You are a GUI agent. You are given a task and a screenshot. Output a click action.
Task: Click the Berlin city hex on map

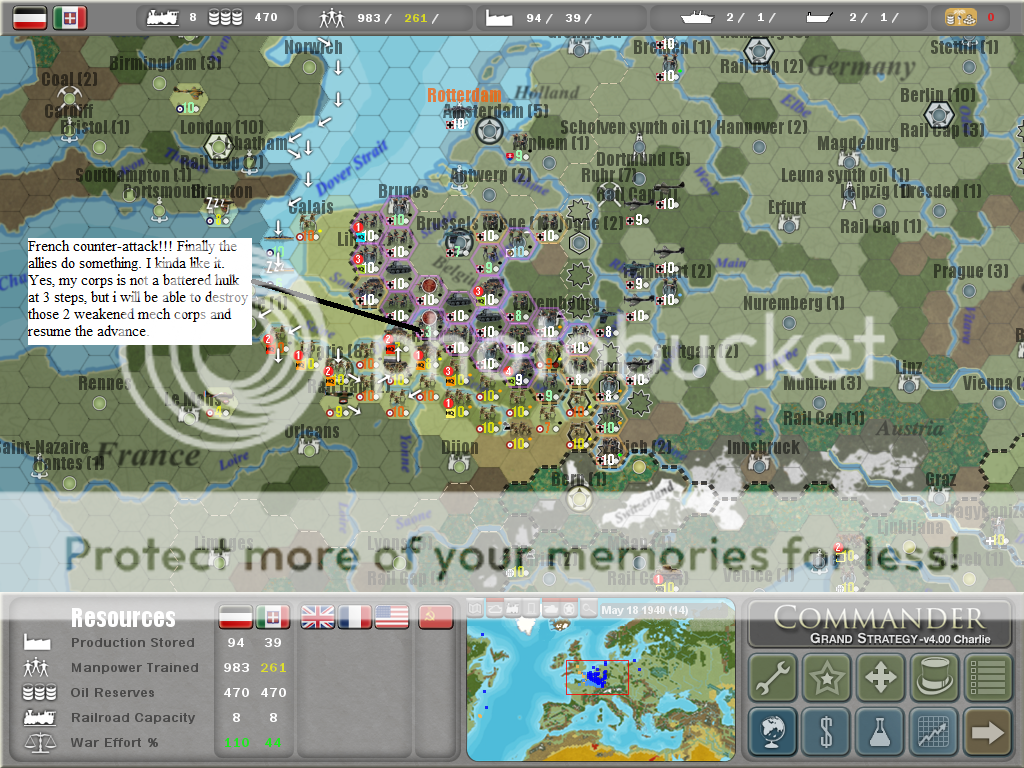click(940, 116)
